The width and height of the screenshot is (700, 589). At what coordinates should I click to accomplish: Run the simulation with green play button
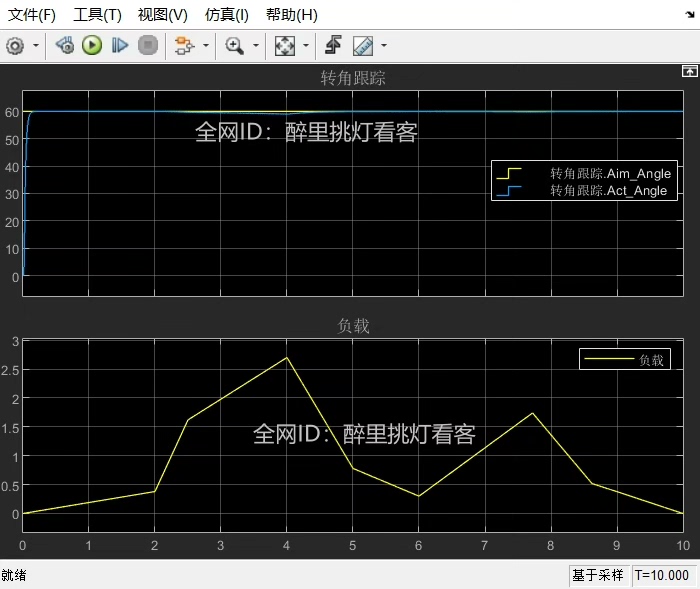coord(92,46)
